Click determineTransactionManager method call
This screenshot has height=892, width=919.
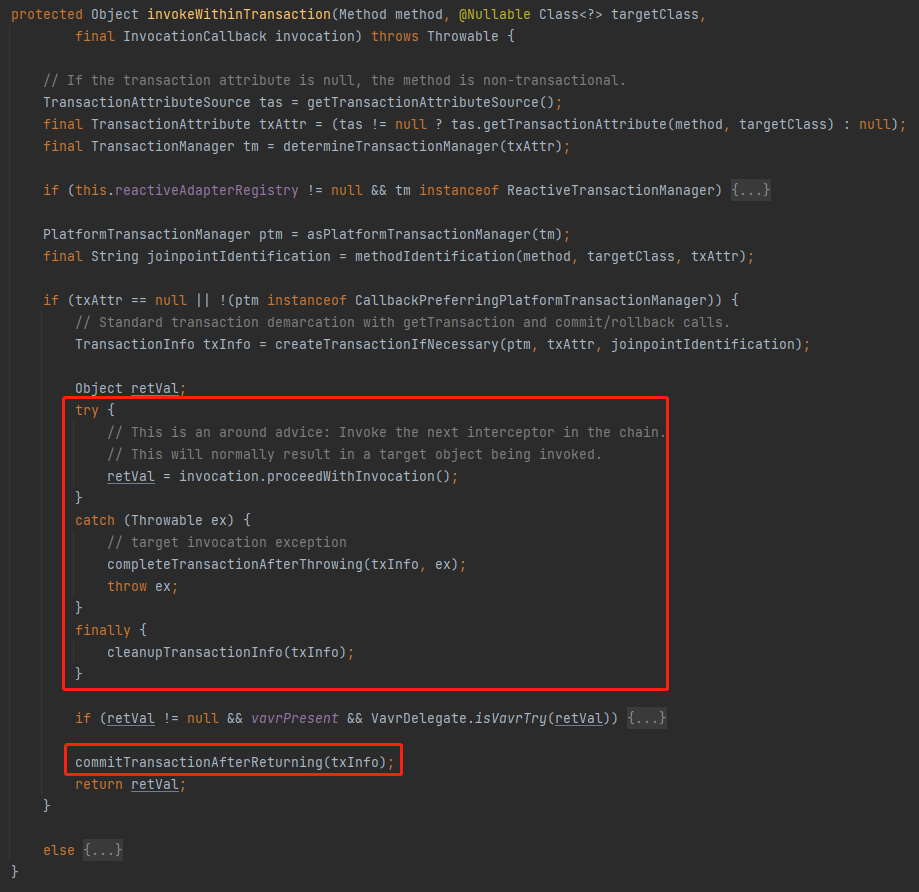click(391, 147)
